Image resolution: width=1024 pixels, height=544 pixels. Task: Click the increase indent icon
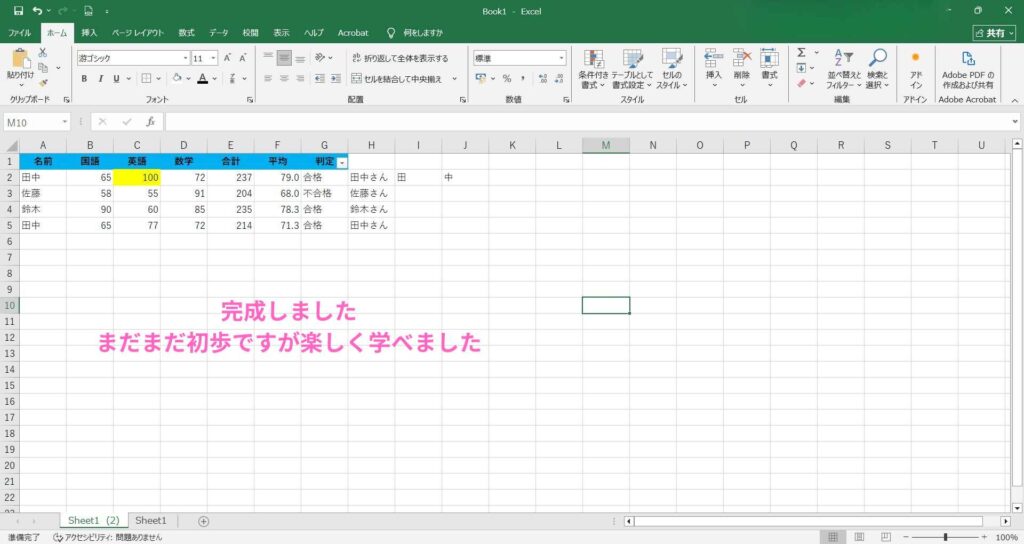pos(335,78)
